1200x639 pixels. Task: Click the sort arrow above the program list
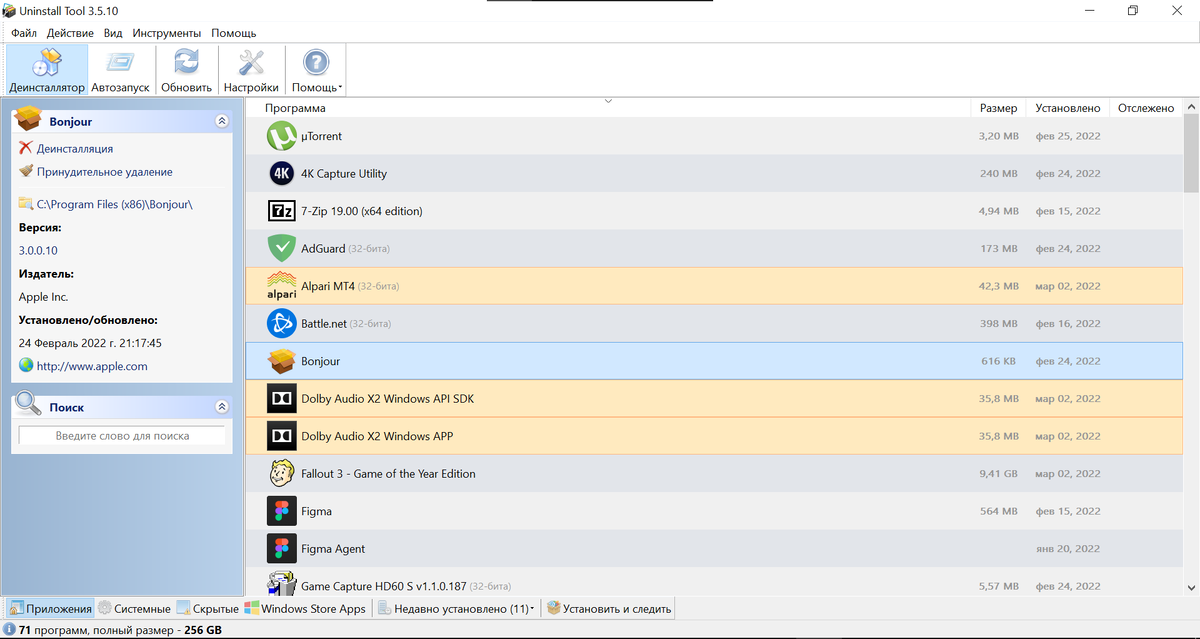tap(608, 101)
